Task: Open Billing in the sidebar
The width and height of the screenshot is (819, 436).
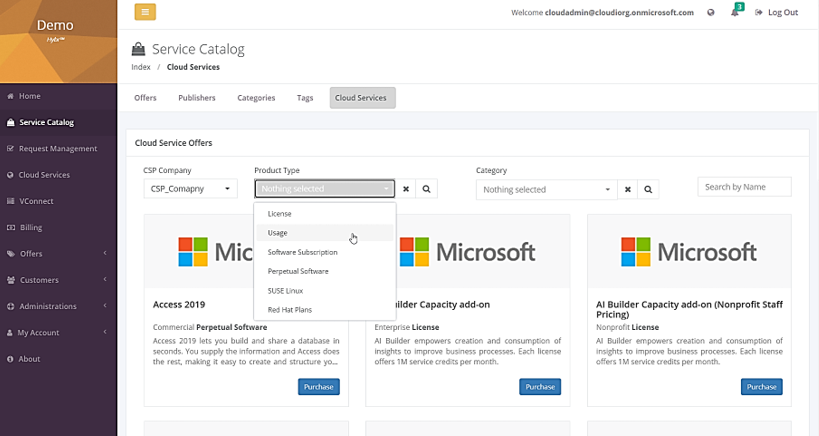Action: click(31, 227)
